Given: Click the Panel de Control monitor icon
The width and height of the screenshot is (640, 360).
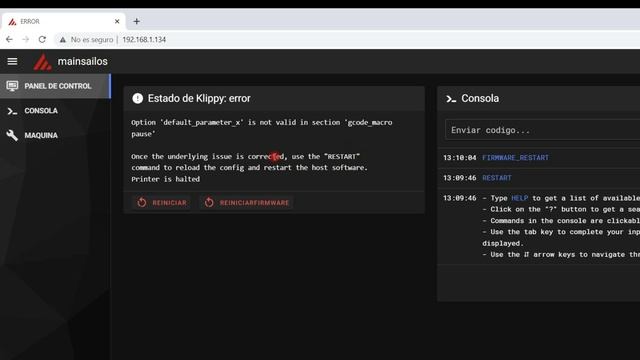Looking at the screenshot, I should pos(12,86).
